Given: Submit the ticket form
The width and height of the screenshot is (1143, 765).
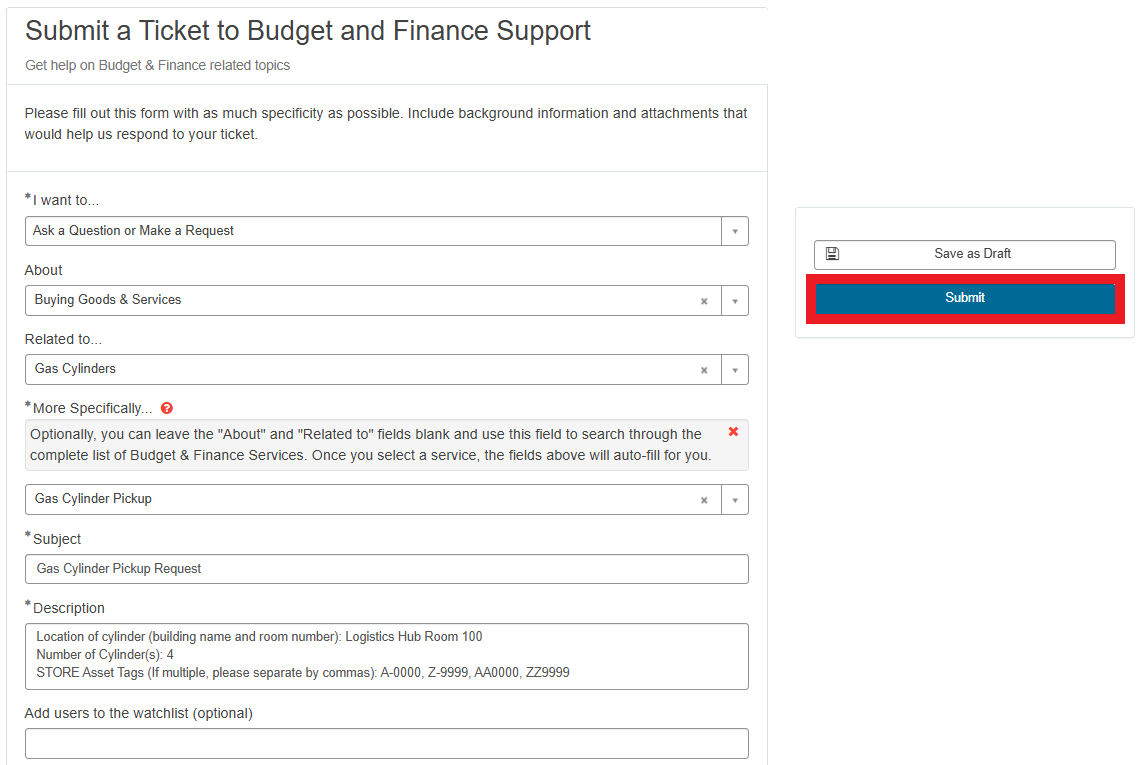Looking at the screenshot, I should (965, 298).
